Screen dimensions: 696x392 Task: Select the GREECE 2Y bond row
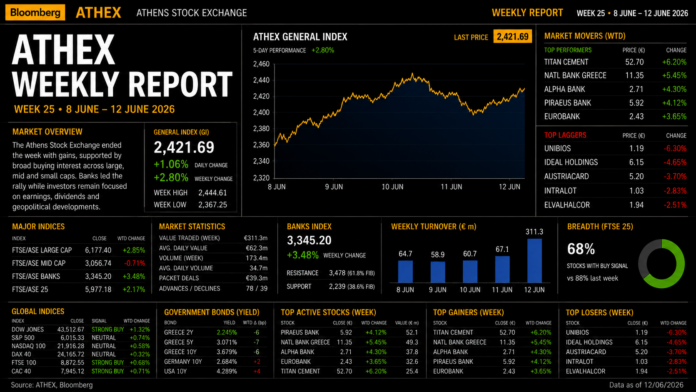pyautogui.click(x=215, y=333)
